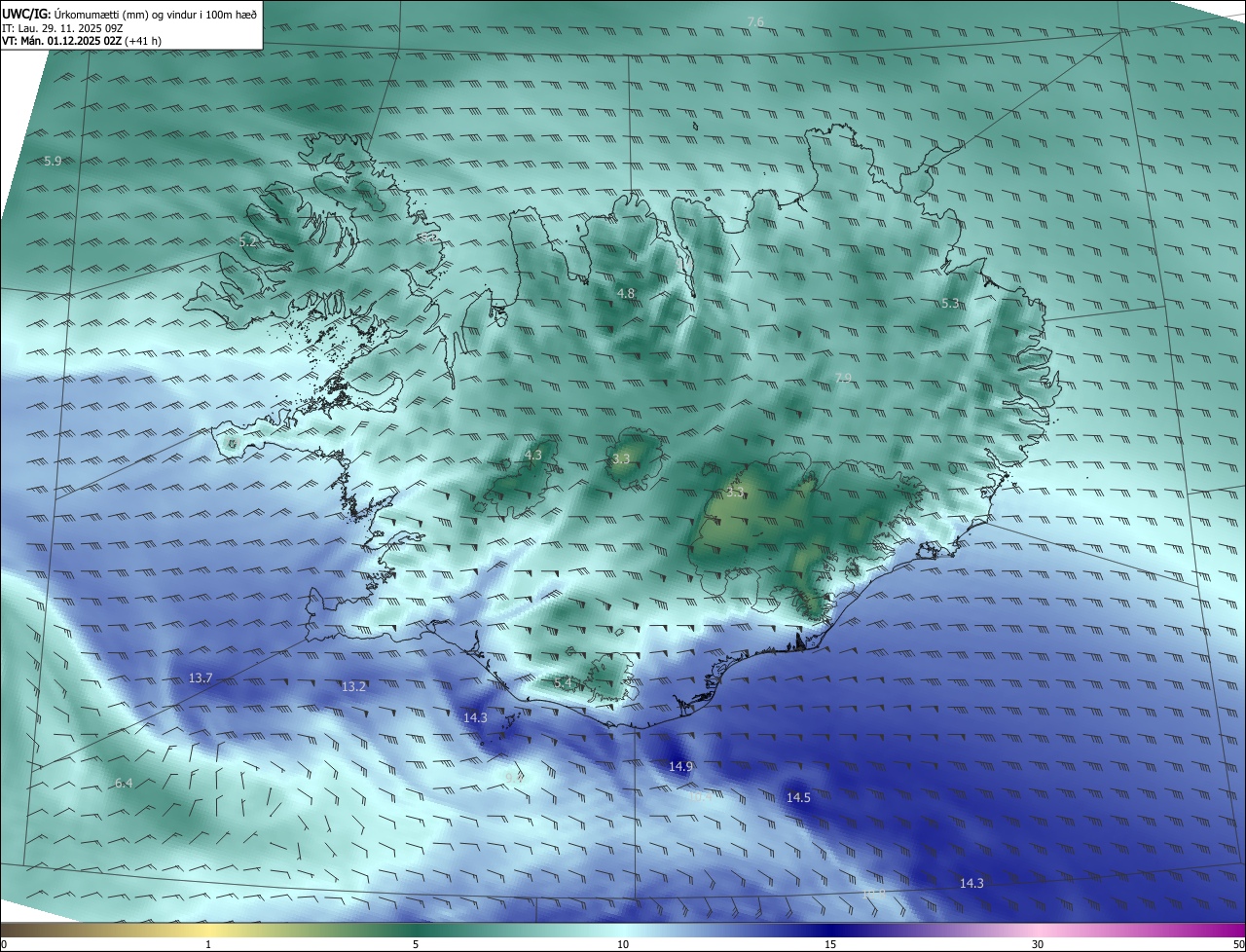Screen dimensions: 1246x952
Task: Click the 15 tick label on the colour scale
Action: [x=830, y=944]
